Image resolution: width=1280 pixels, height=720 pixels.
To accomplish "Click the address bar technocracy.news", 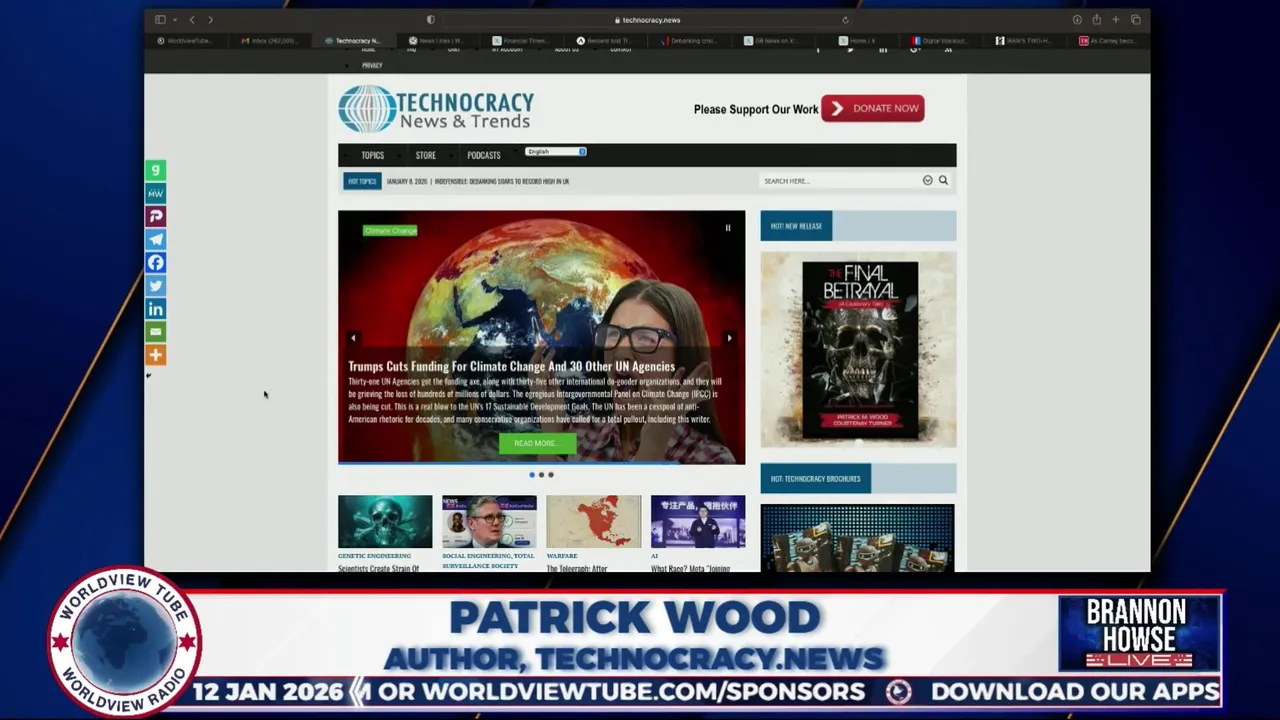I will point(650,19).
